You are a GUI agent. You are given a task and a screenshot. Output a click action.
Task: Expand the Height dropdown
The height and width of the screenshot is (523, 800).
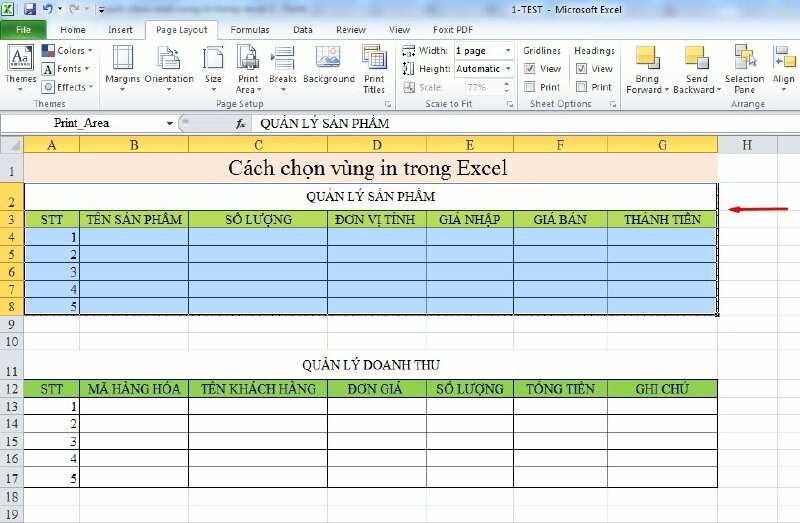coord(508,69)
